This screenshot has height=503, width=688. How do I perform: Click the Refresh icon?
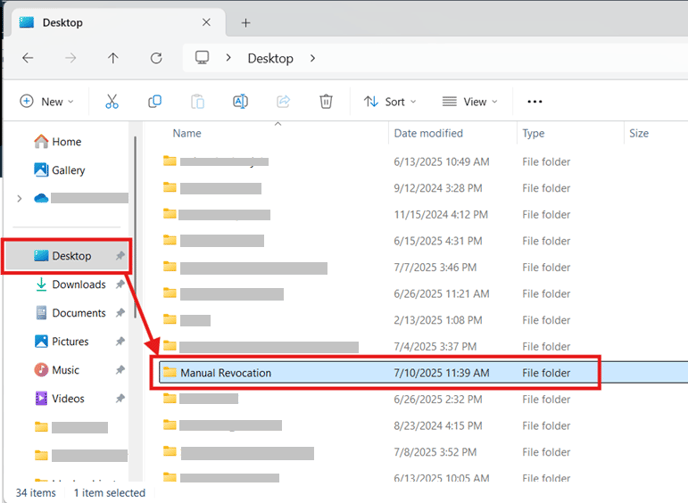pos(156,58)
